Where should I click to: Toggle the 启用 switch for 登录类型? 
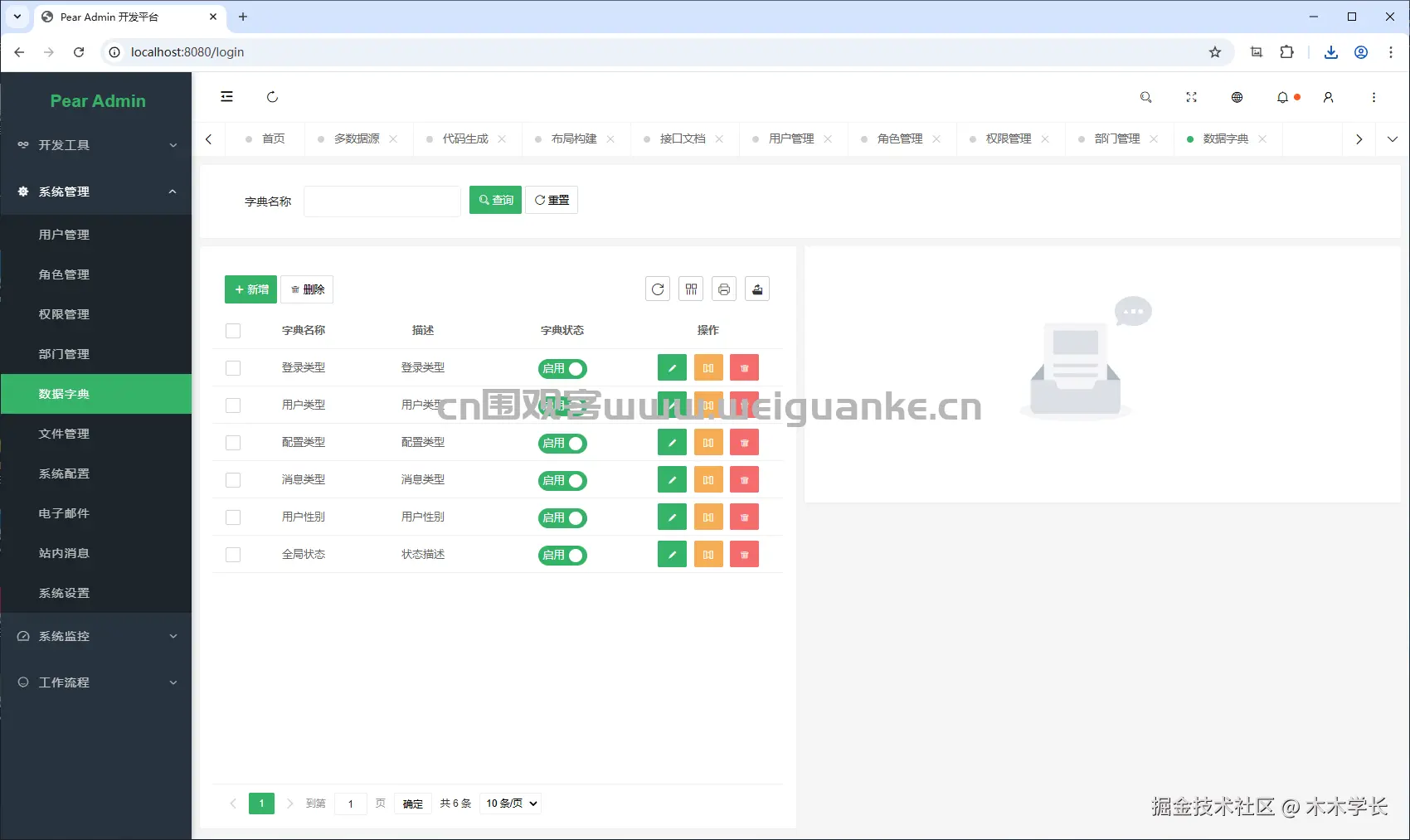click(562, 369)
